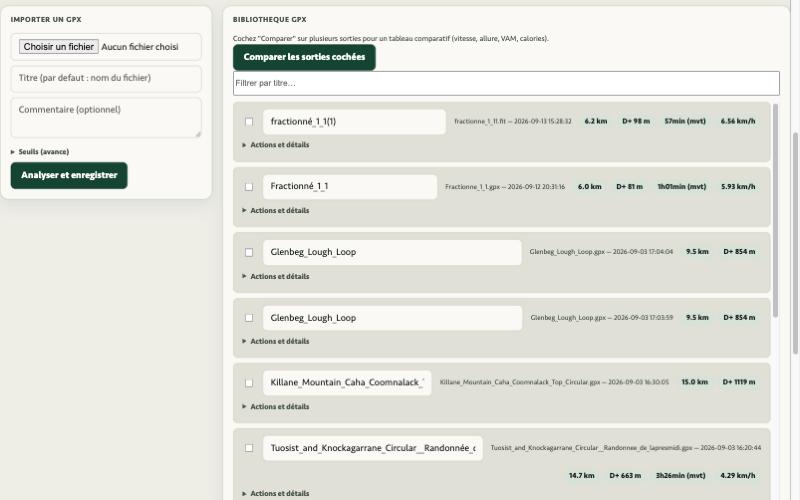Check the Glenbeg_Lough_Loop entry dated 17:03:59
The image size is (800, 500).
(249, 317)
